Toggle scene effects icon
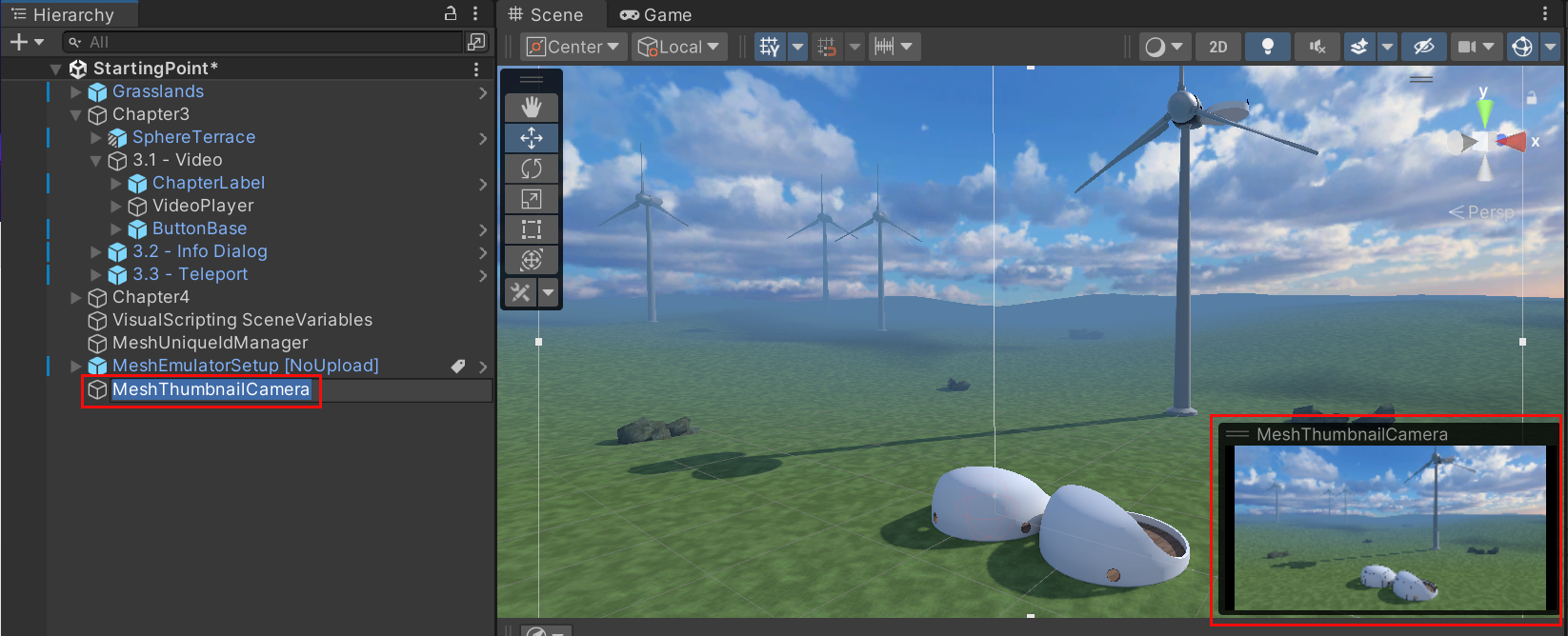This screenshot has height=636, width=1568. pyautogui.click(x=1359, y=47)
